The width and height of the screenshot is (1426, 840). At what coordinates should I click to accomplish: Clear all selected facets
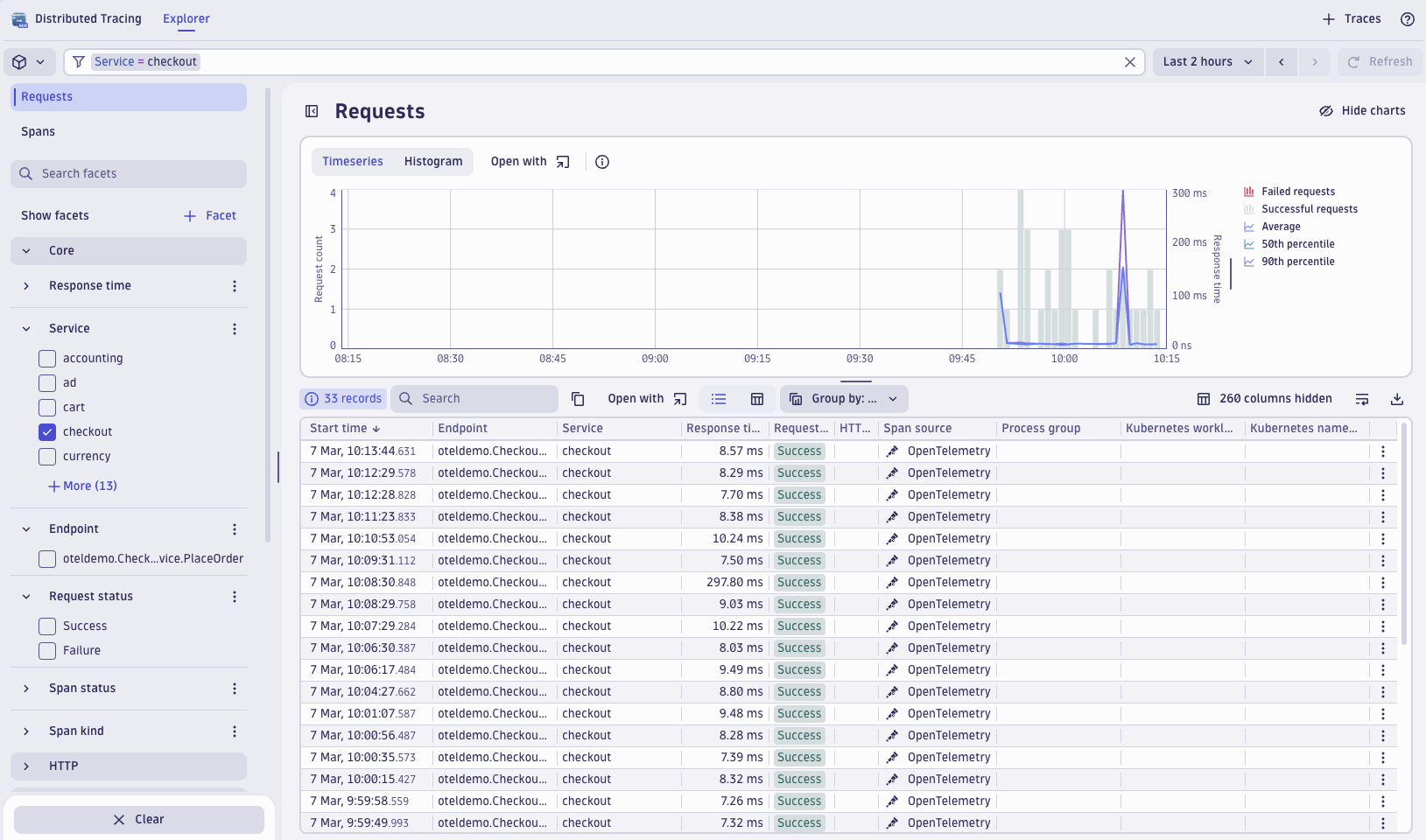click(138, 819)
